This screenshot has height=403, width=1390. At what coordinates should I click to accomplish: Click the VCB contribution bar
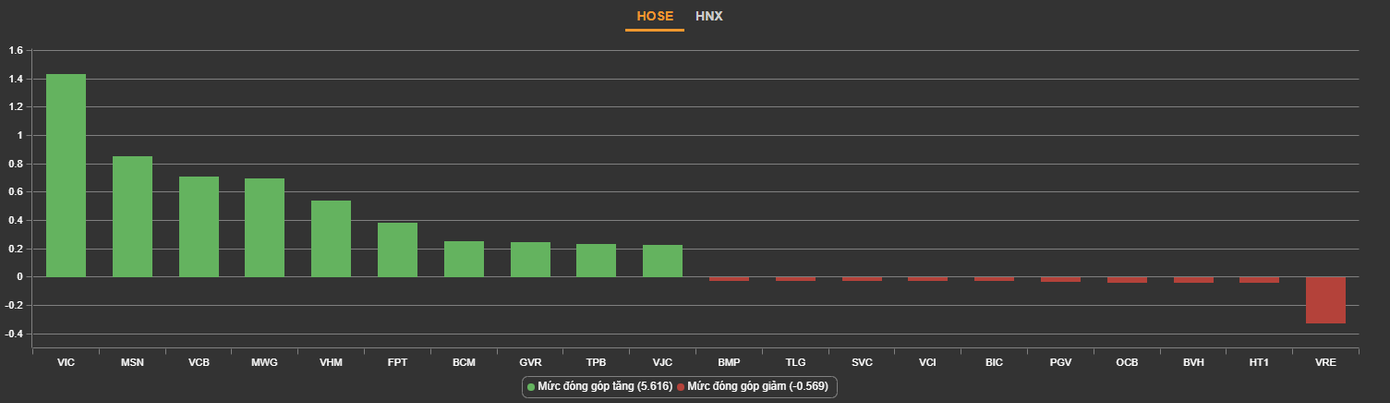click(x=199, y=226)
